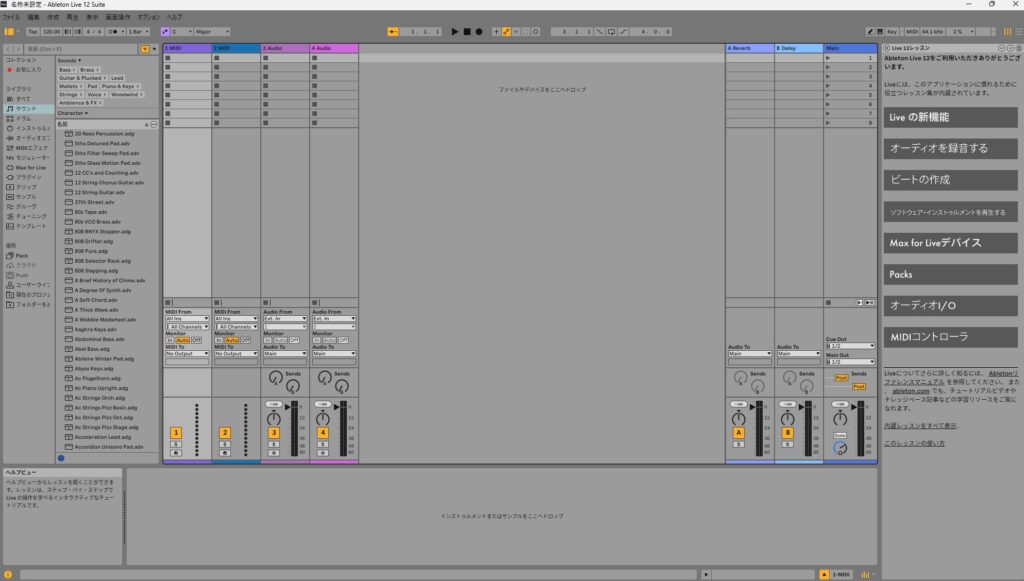Toggle the Punch-In switch icon
Image resolution: width=1024 pixels, height=581 pixels.
pos(599,31)
